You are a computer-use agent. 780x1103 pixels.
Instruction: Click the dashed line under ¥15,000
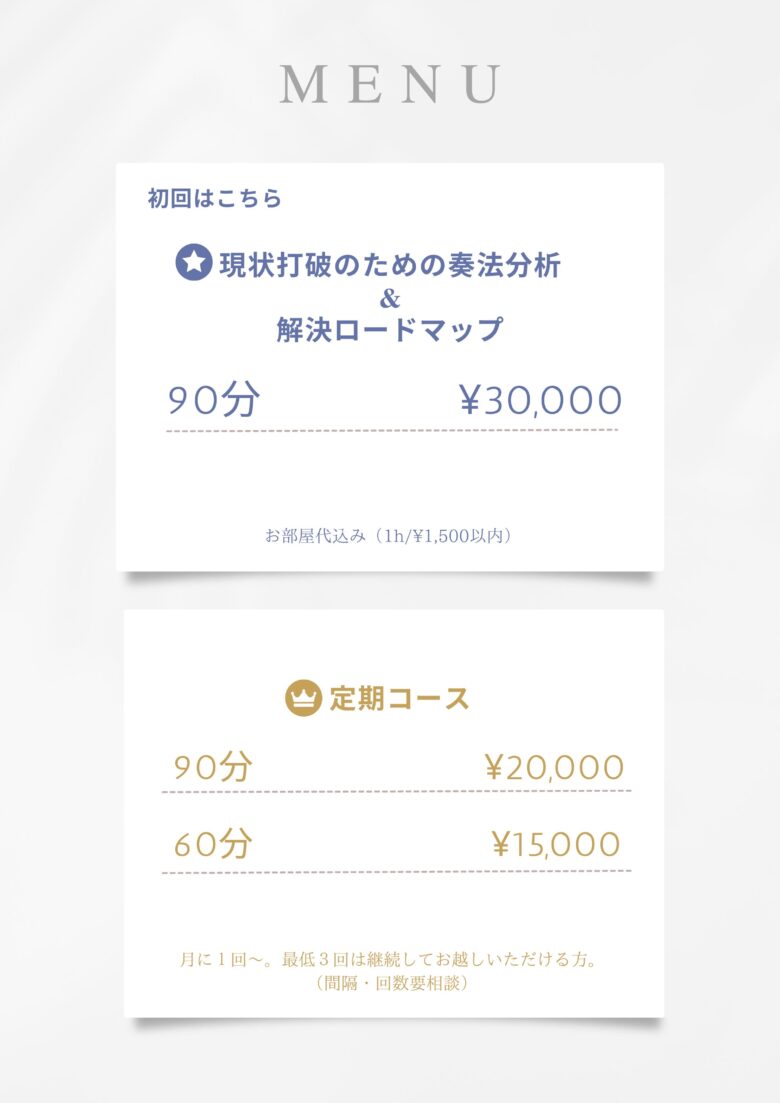click(396, 872)
